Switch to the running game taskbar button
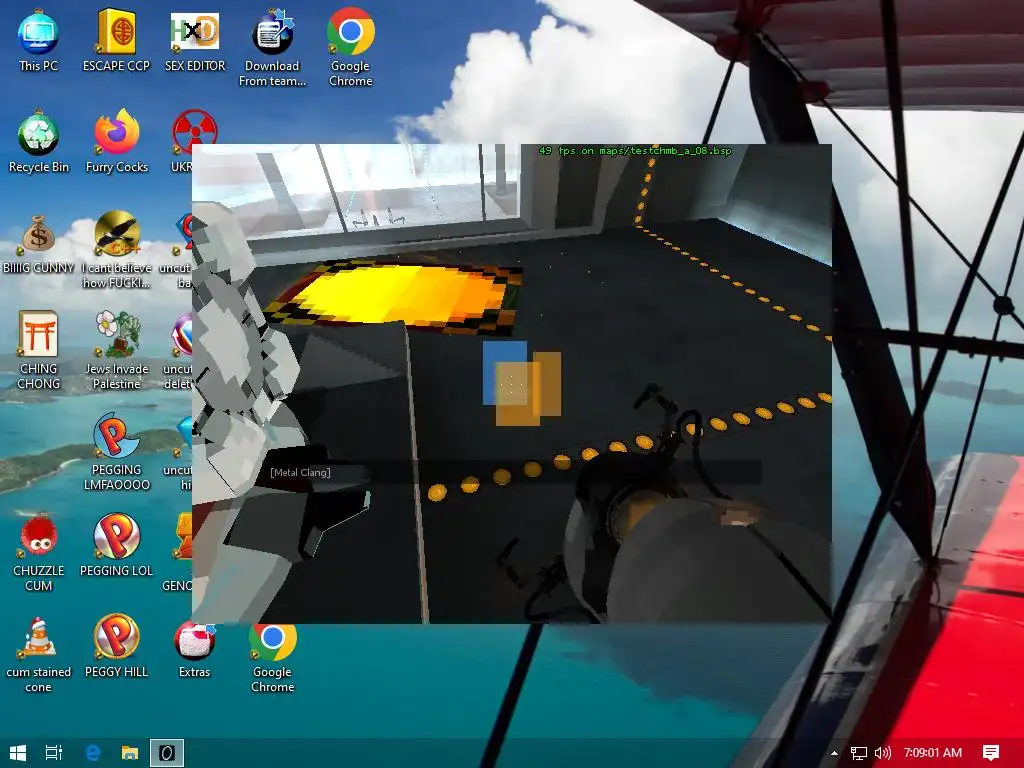1024x768 pixels. coord(167,753)
